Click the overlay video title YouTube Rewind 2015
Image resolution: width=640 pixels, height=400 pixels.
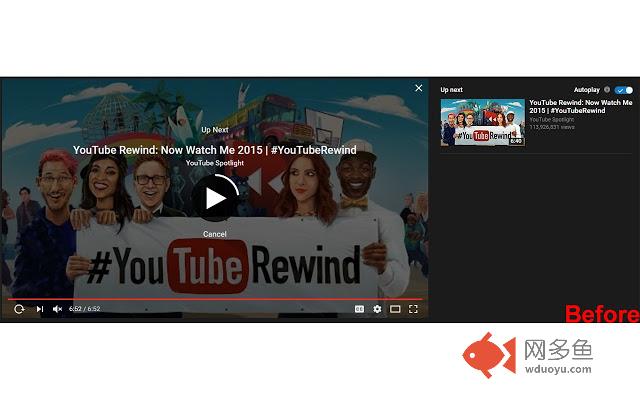point(215,150)
